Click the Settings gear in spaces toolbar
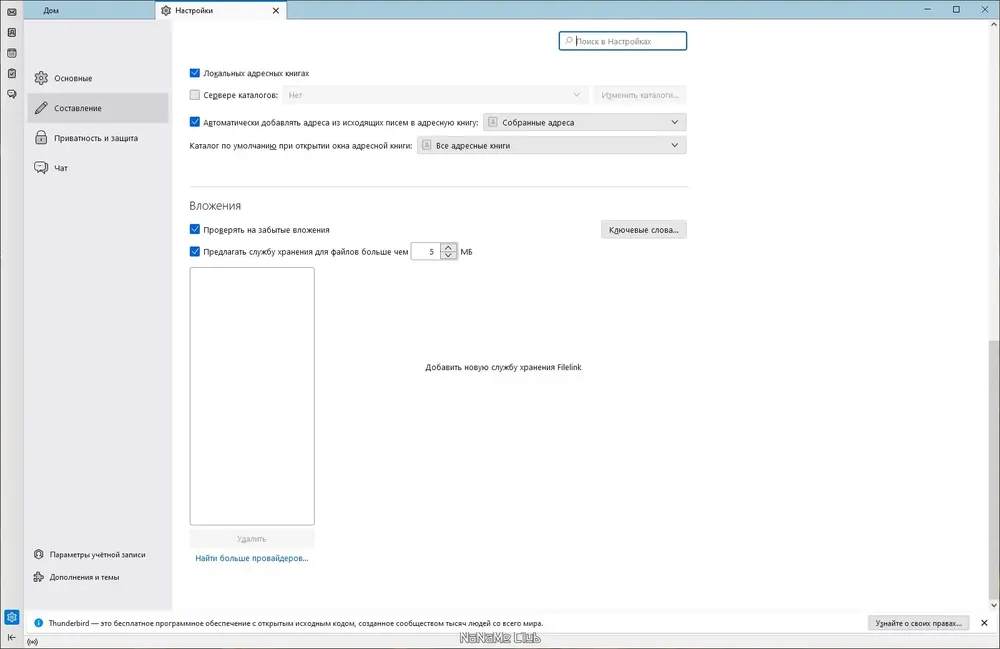Image resolution: width=1000 pixels, height=649 pixels. pyautogui.click(x=11, y=617)
